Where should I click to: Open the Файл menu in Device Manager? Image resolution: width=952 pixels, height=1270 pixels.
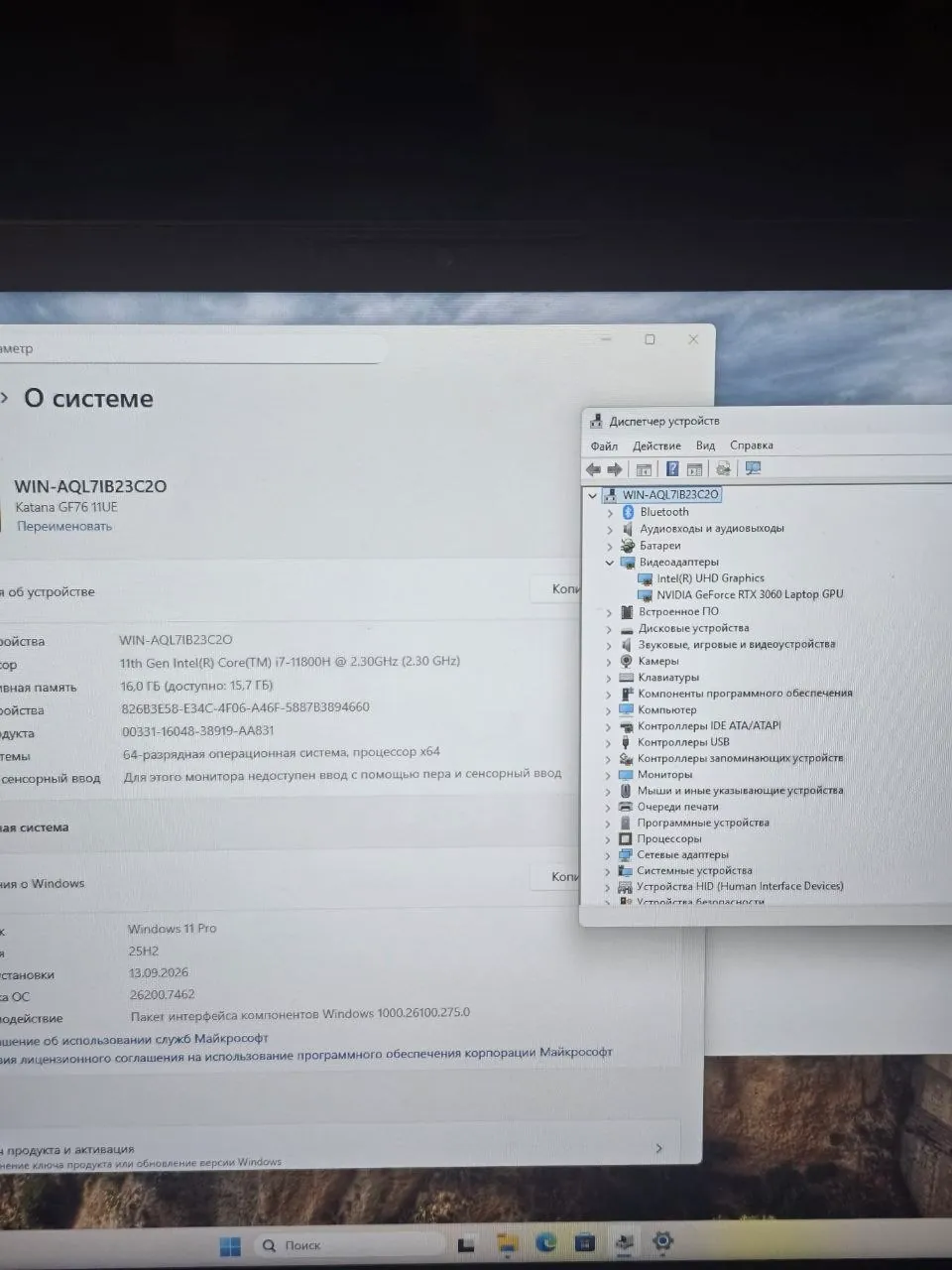[604, 446]
